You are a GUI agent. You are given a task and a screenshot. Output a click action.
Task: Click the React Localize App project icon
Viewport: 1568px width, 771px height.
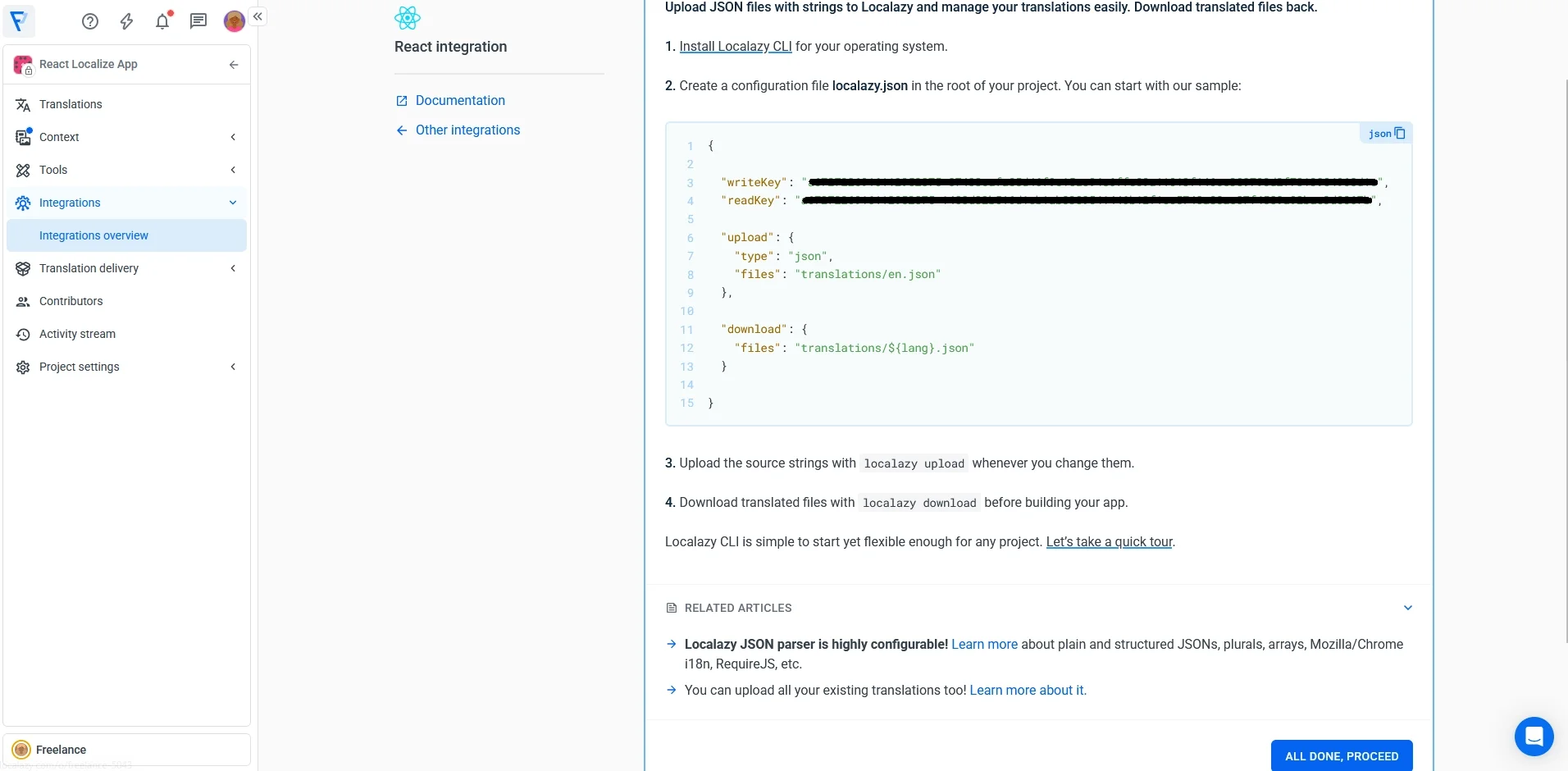pos(23,65)
